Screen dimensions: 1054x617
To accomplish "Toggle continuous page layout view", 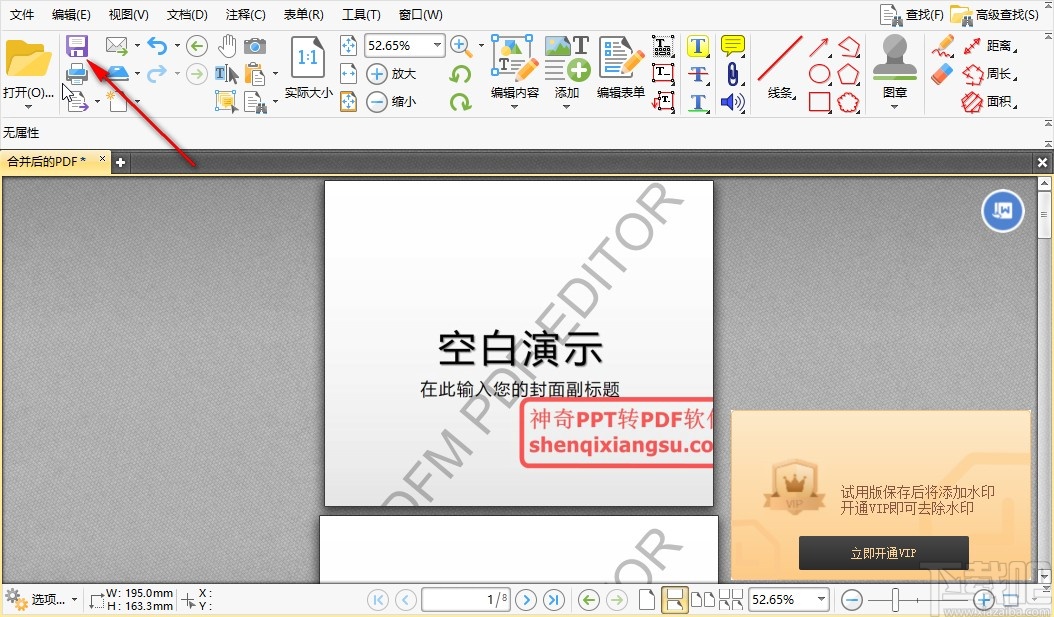I will [x=674, y=599].
